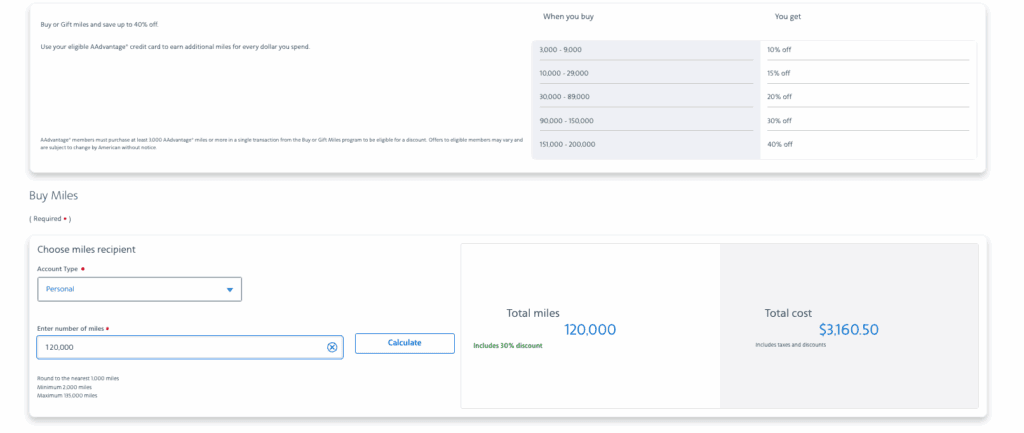1024x433 pixels.
Task: Focus the Enter number of miles field
Action: (x=180, y=347)
